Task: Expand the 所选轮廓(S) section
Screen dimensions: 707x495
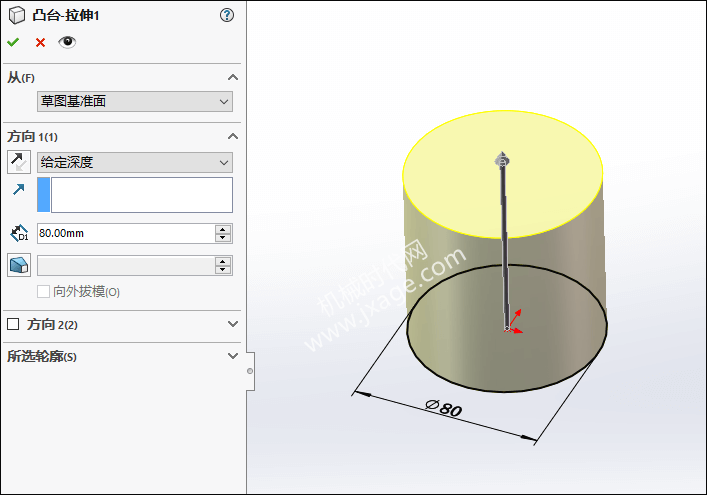Action: point(233,356)
